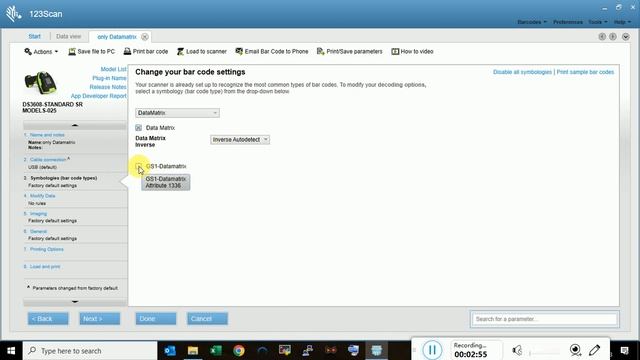Click the recorder pencil annotation icon
The width and height of the screenshot is (640, 360).
595,350
